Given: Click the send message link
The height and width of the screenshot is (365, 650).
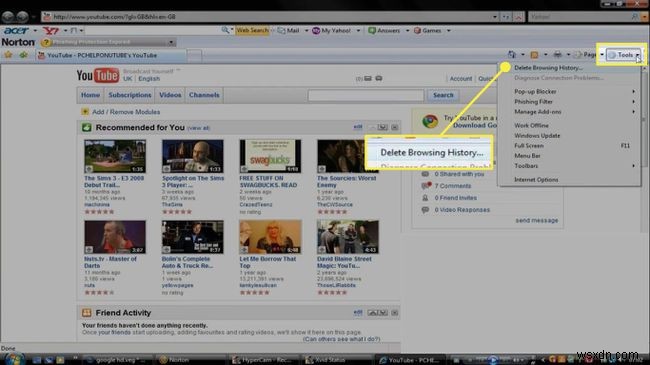Looking at the screenshot, I should click(536, 220).
